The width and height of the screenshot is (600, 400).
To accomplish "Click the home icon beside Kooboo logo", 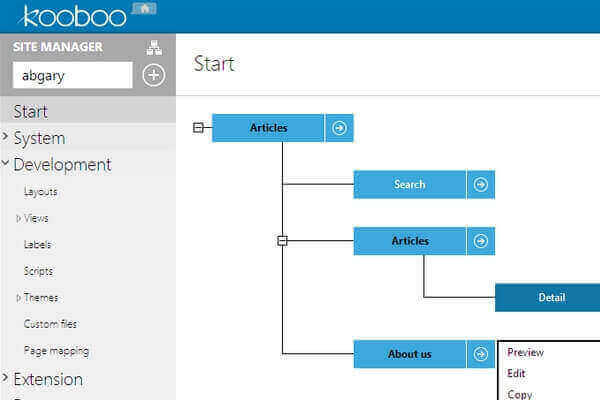I will point(144,8).
